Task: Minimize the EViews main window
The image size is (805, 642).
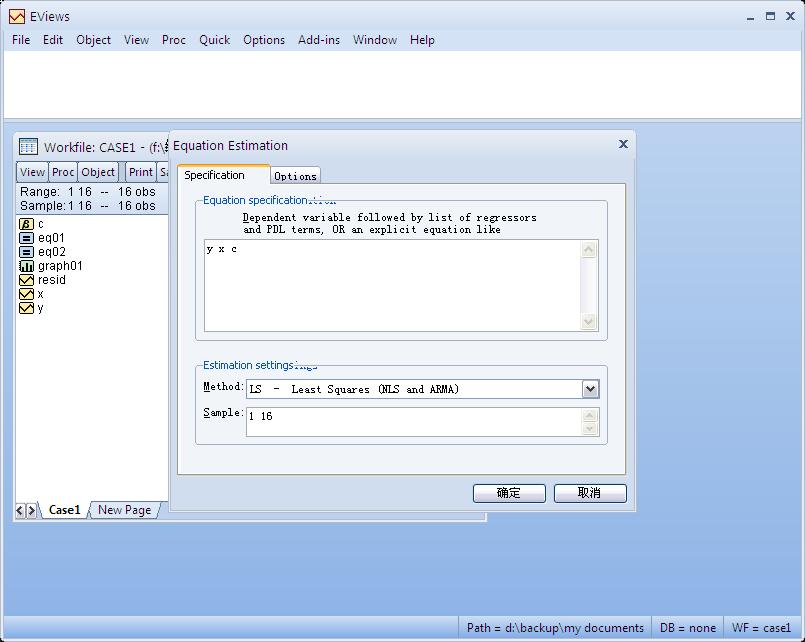Action: coord(751,17)
